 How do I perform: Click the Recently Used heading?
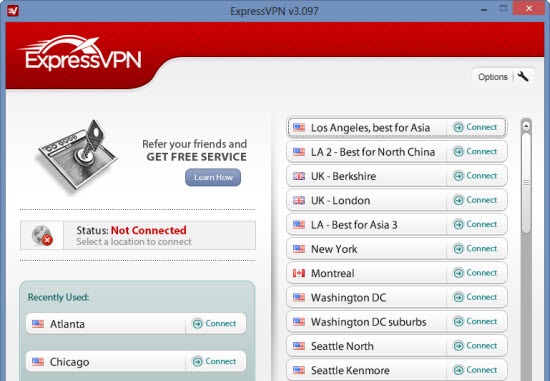coord(58,297)
